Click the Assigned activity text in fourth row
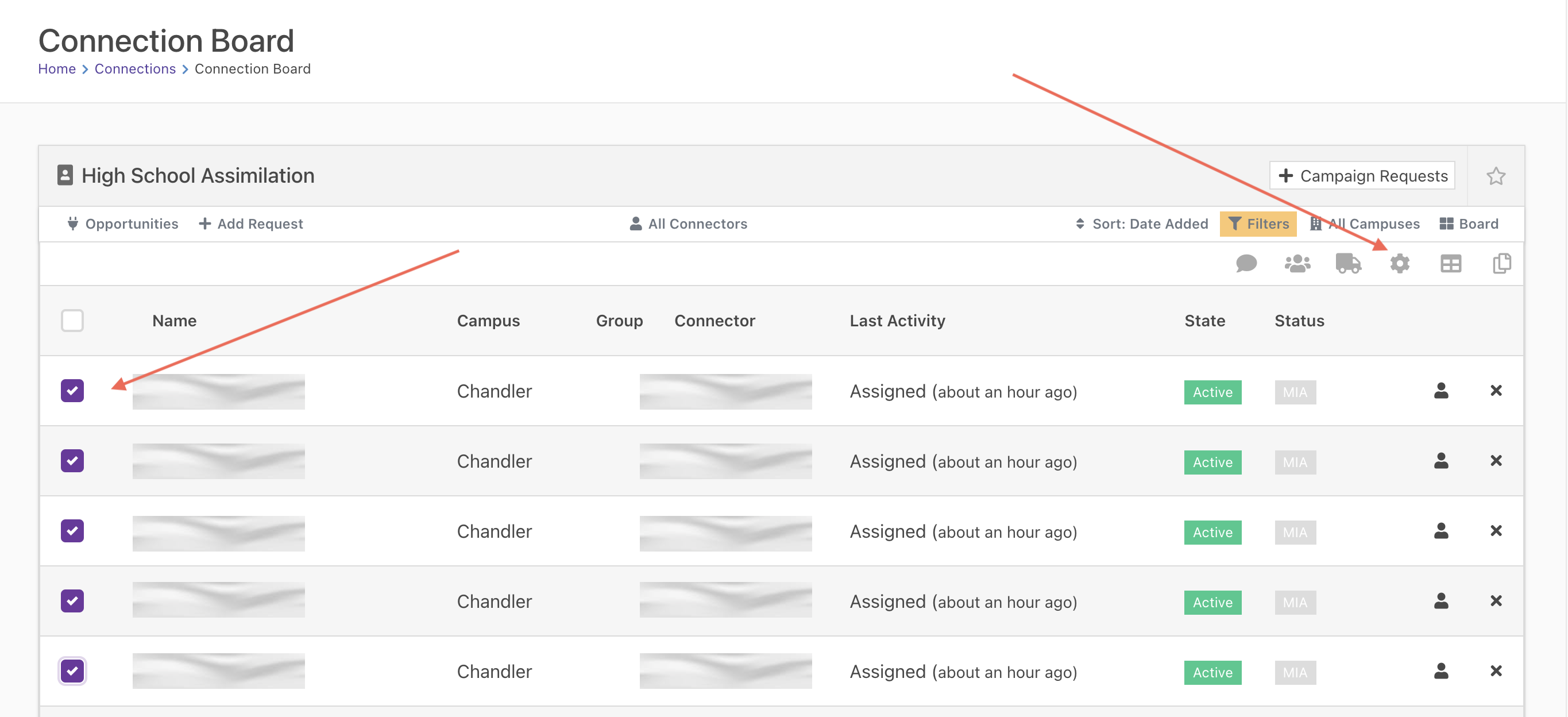 pos(963,602)
